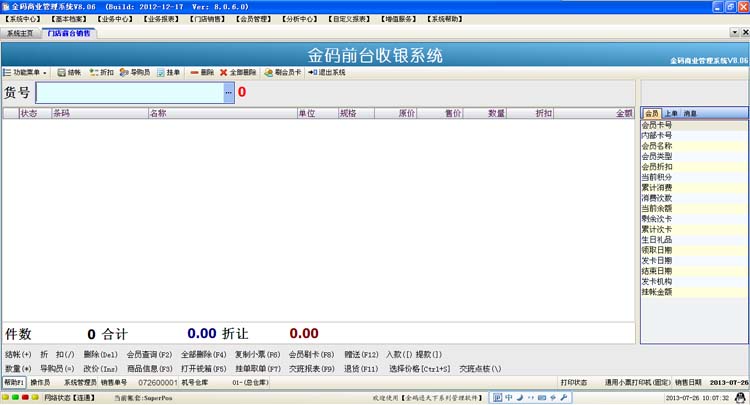This screenshot has width=750, height=405.
Task: Click the 折扣(/) shortcut button
Action: [57, 355]
